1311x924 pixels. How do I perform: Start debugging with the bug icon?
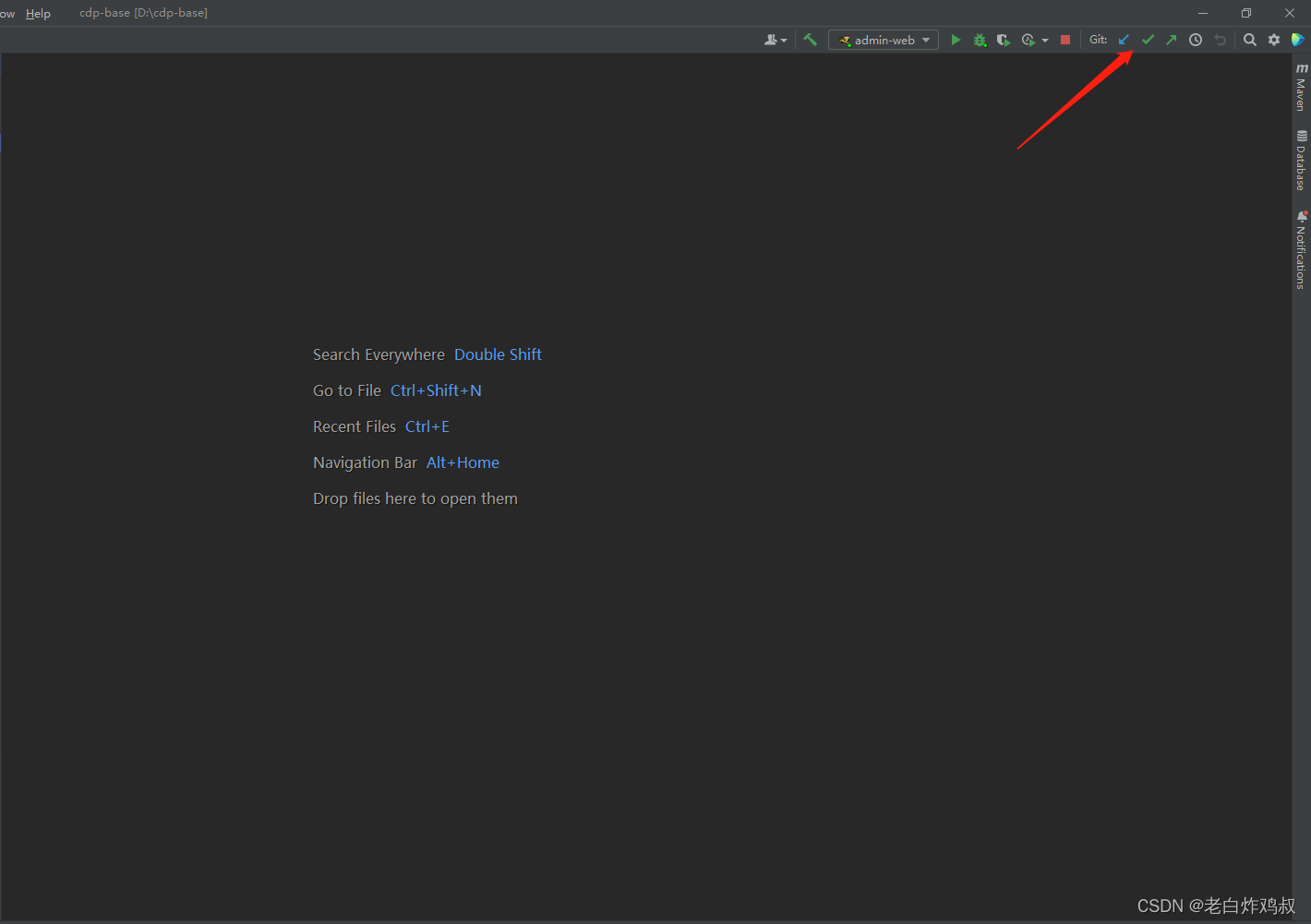(x=980, y=40)
